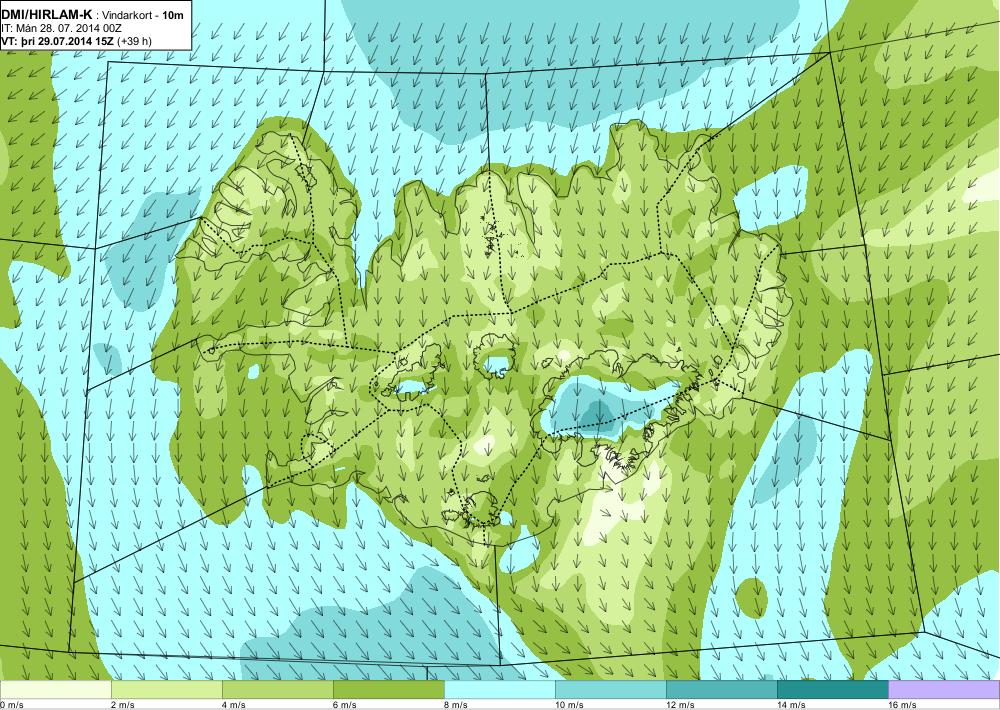
Task: Click the '6 m/s' legend label
Action: (x=346, y=704)
